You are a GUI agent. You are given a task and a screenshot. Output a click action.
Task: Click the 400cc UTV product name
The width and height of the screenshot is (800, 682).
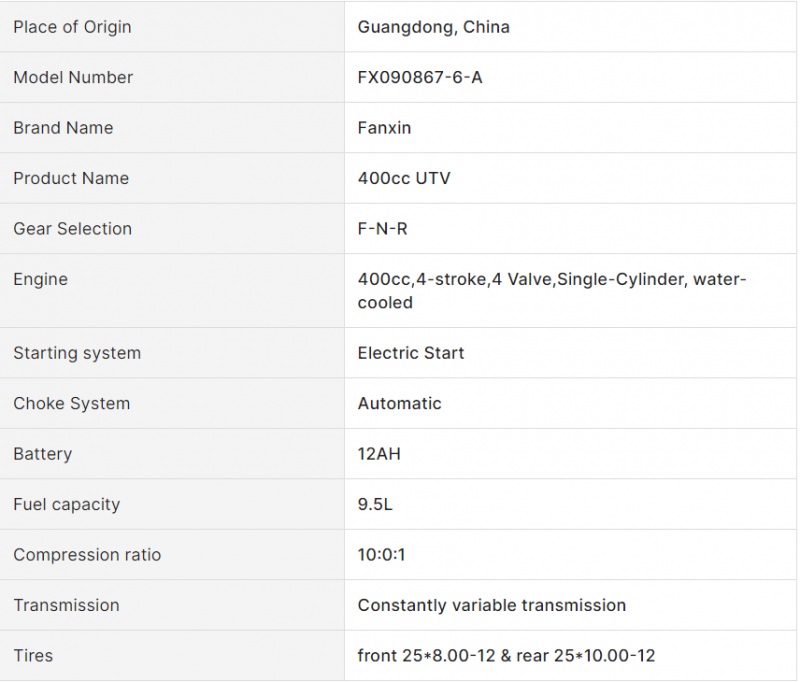404,179
